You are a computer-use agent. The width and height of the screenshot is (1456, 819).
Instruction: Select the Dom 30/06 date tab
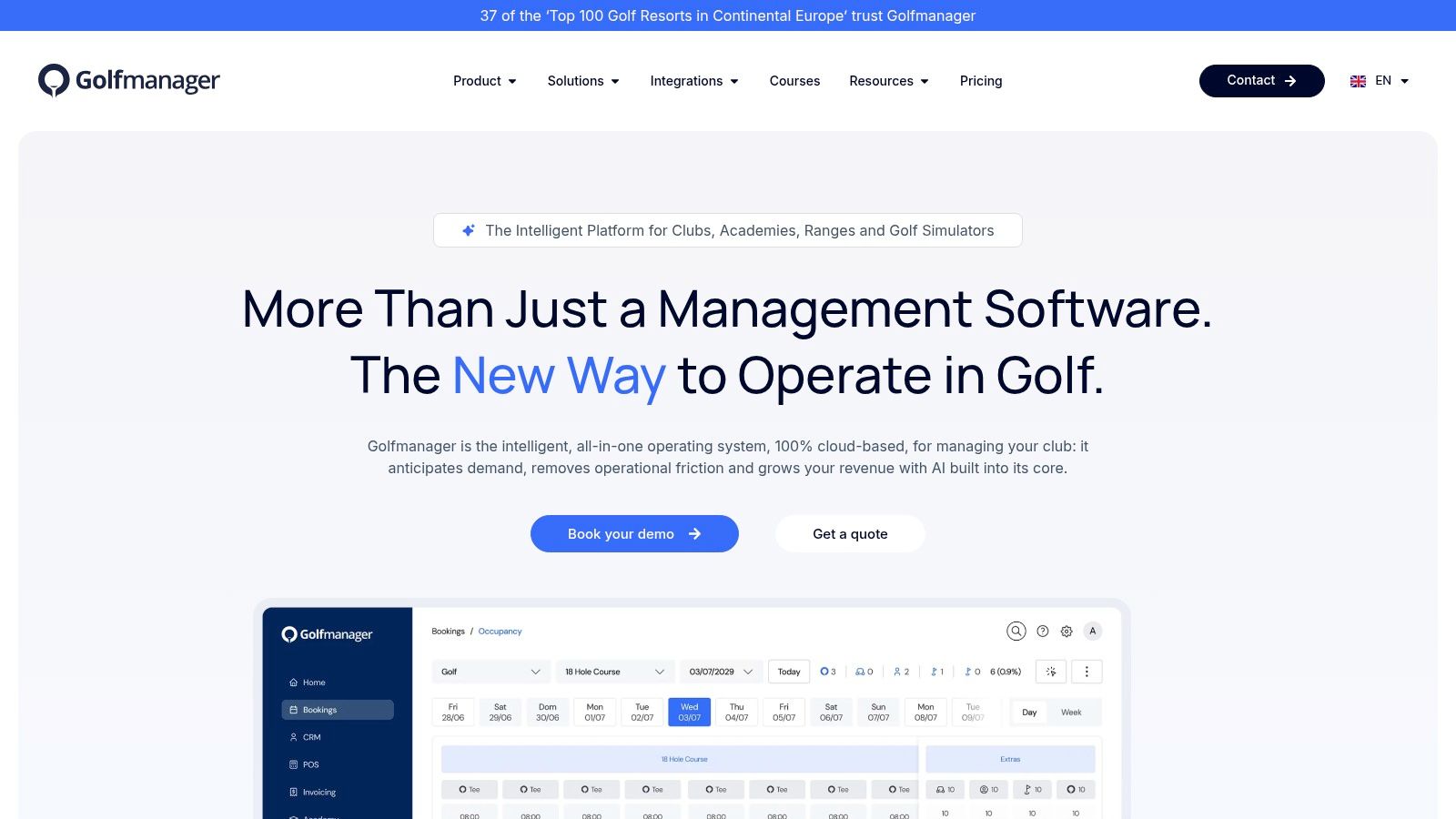(548, 712)
